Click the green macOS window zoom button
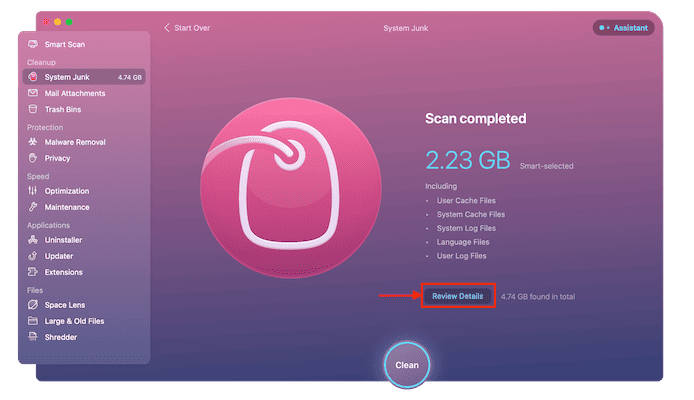Viewport: 694px width, 400px height. (x=69, y=22)
